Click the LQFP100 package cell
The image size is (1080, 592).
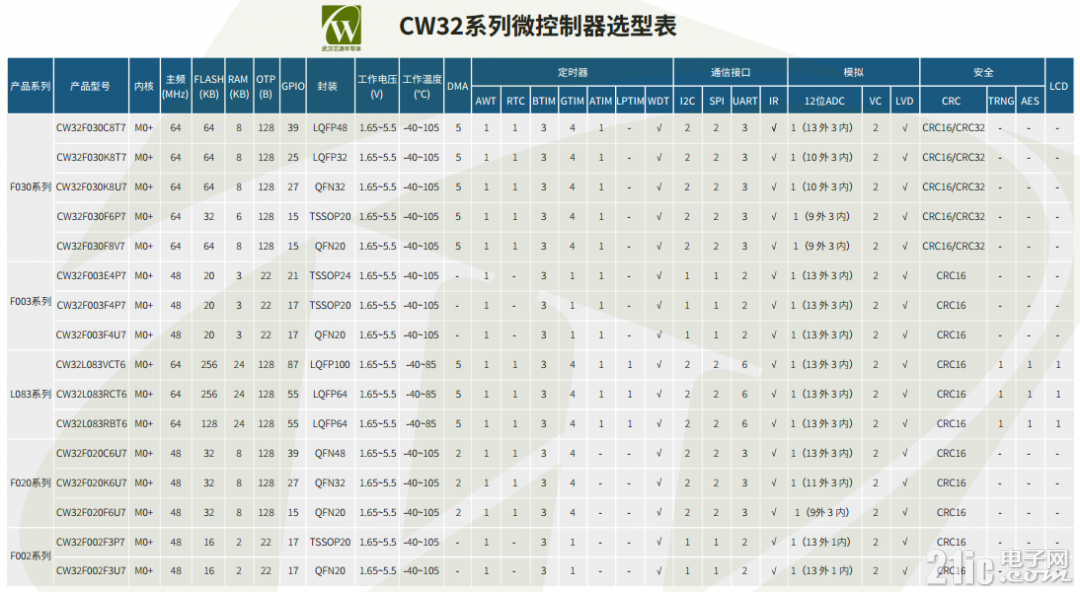coord(330,365)
